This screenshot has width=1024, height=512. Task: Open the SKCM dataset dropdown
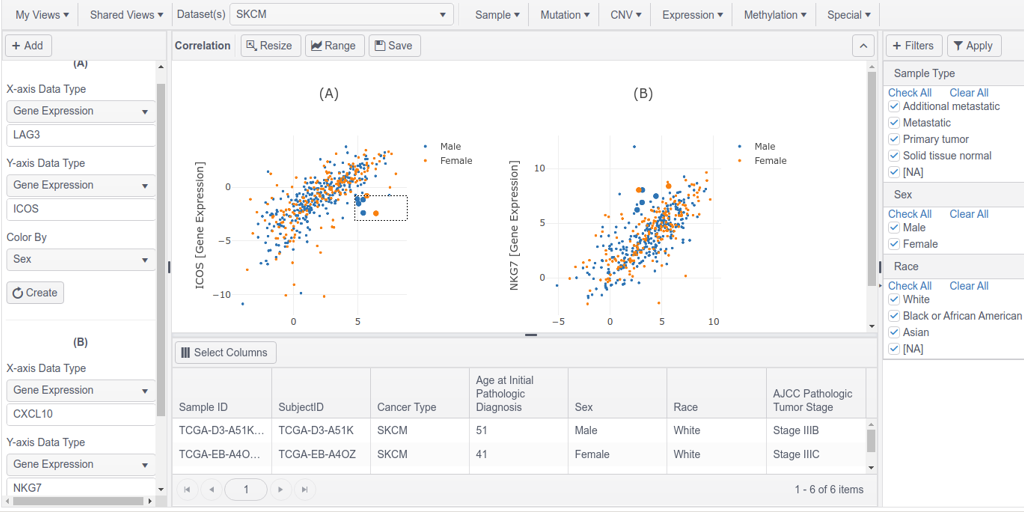pos(342,14)
